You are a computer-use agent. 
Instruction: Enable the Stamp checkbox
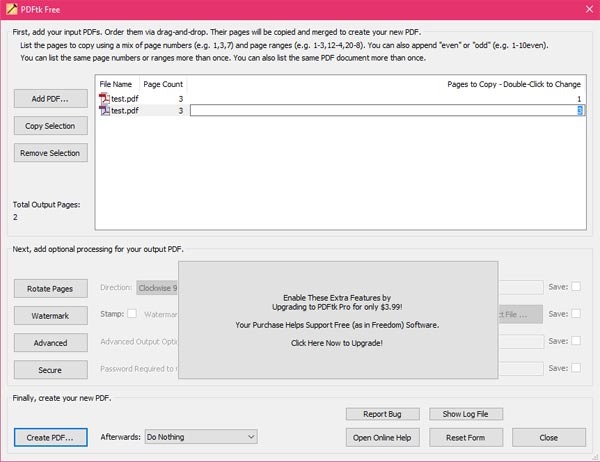point(132,314)
